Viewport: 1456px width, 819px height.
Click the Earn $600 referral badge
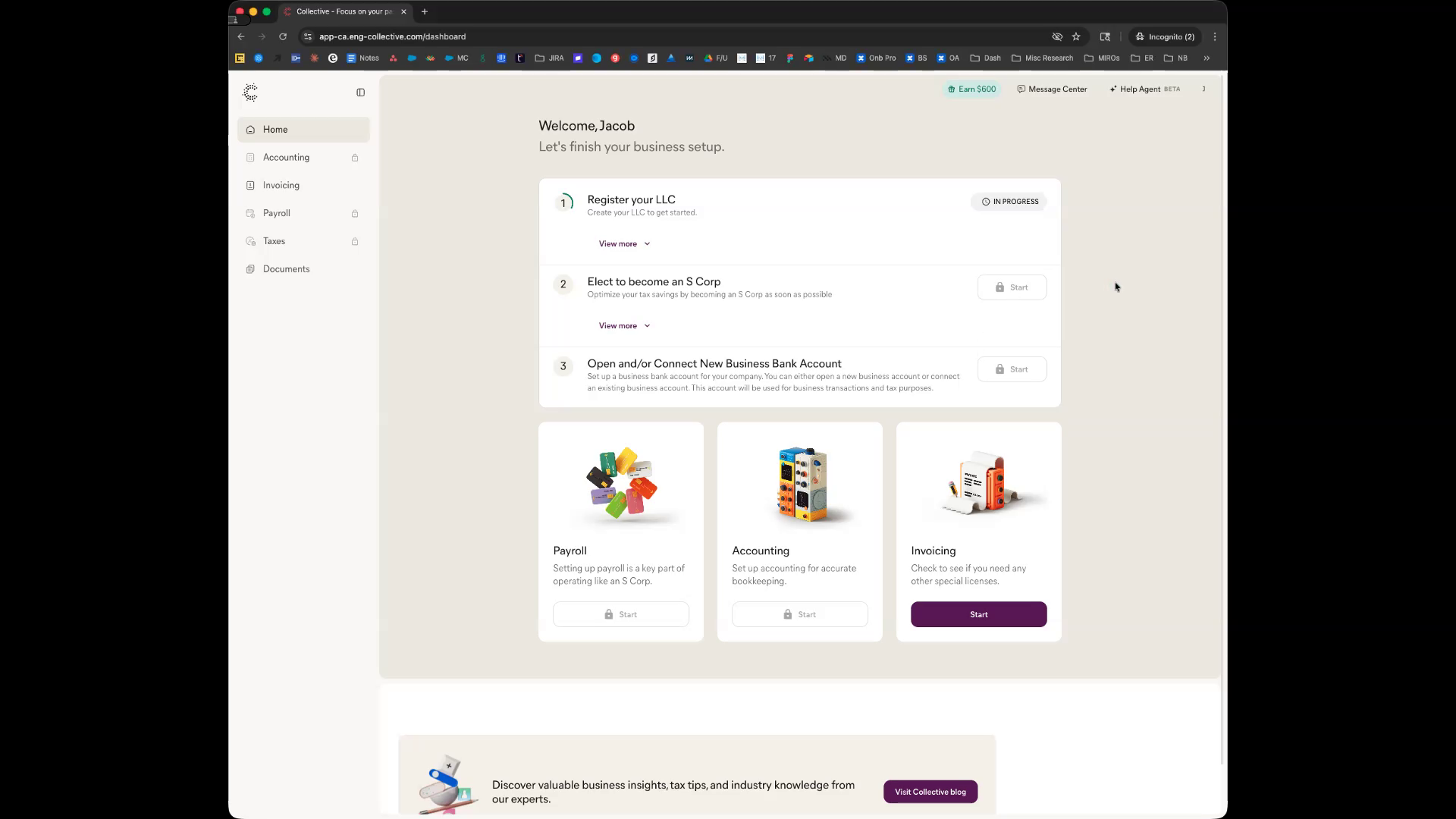pyautogui.click(x=971, y=89)
